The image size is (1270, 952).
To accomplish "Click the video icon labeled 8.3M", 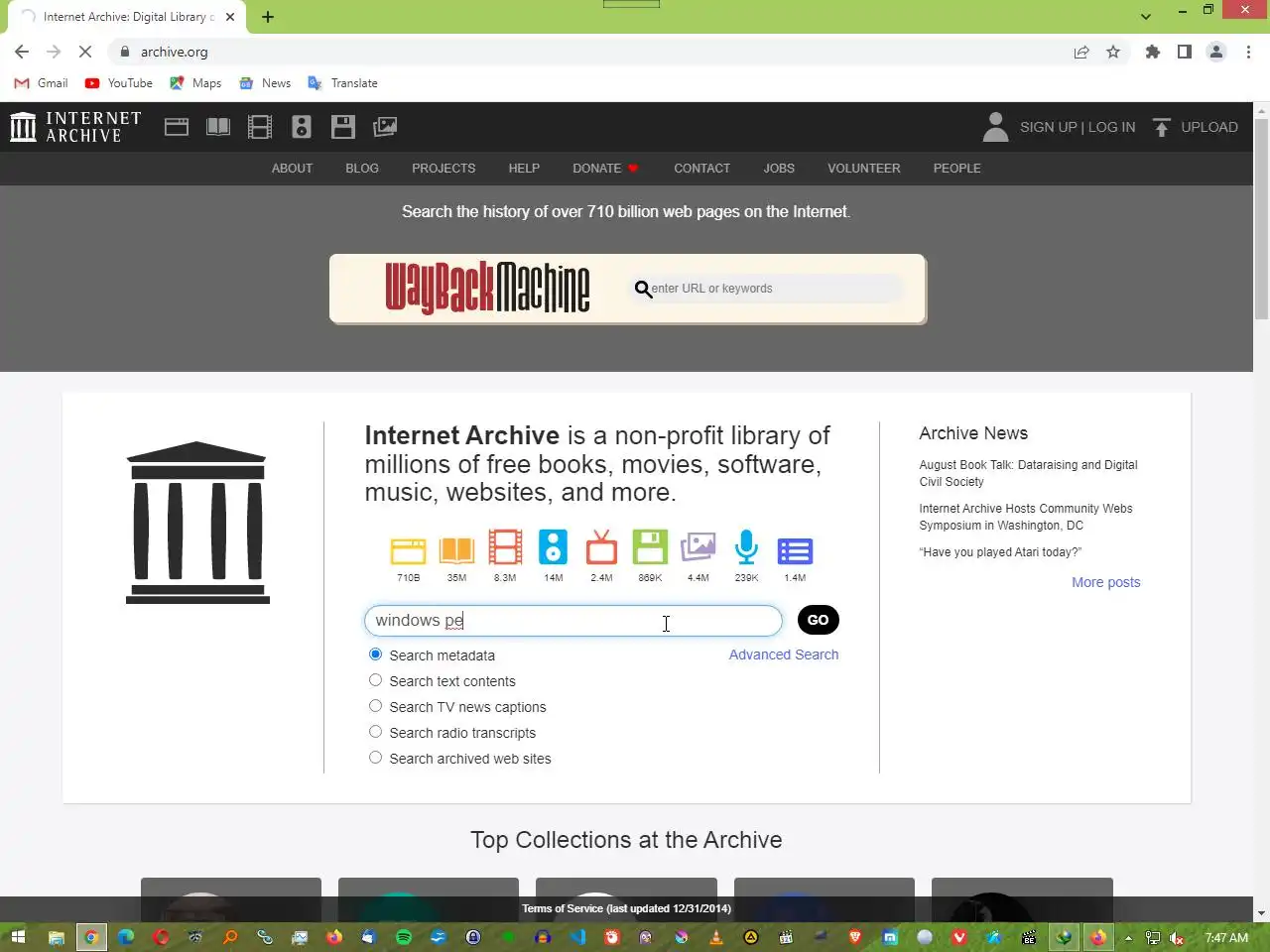I will click(505, 548).
